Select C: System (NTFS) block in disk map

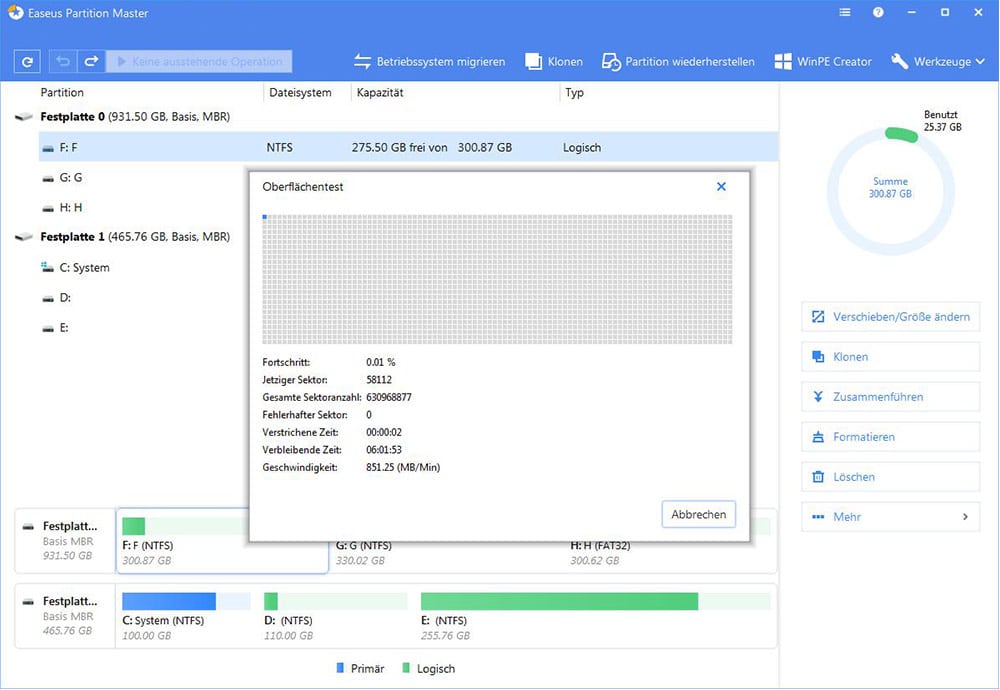(186, 617)
